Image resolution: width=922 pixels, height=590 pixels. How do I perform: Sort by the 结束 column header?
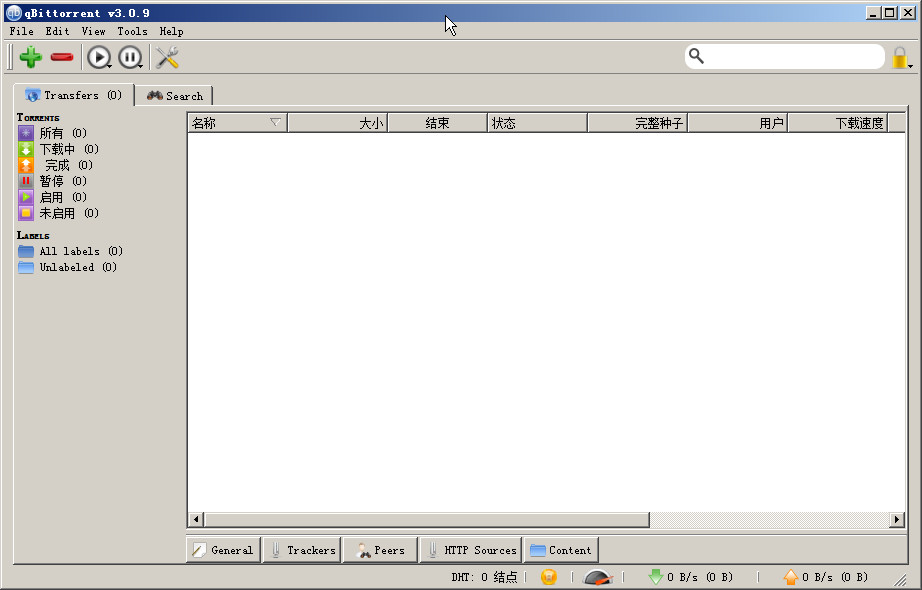click(x=437, y=123)
